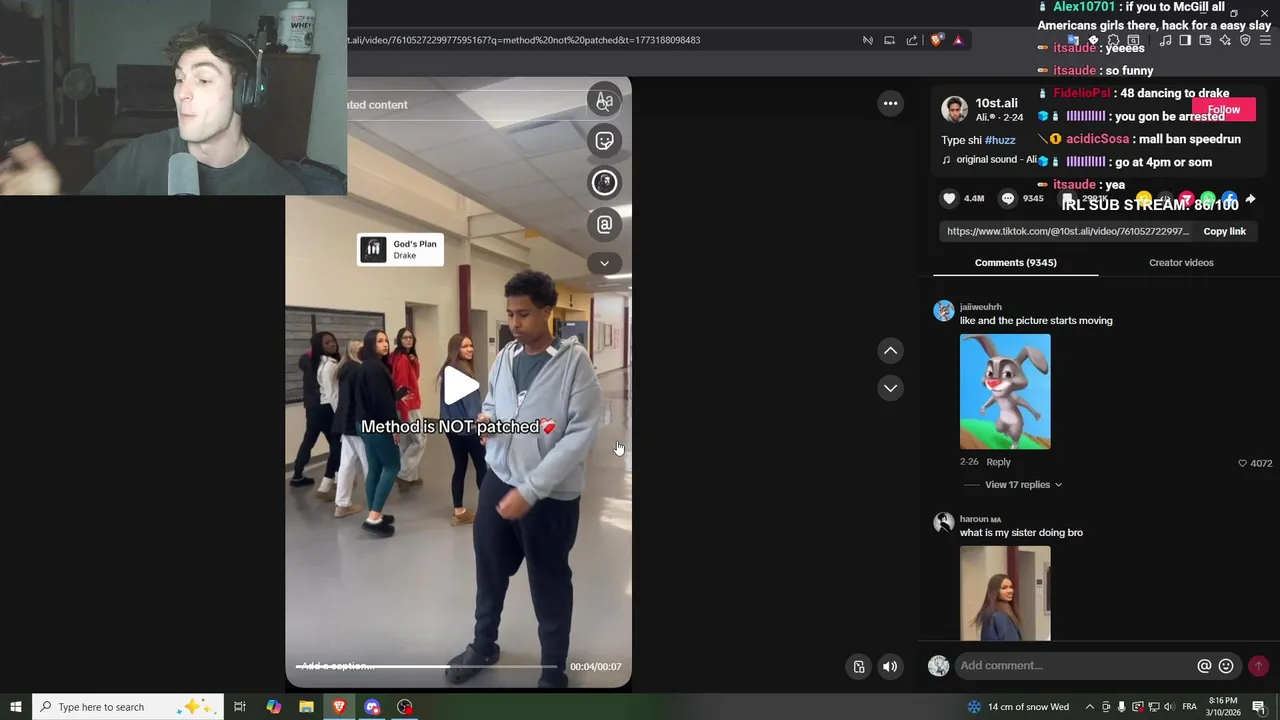Screen dimensions: 1280x720
Task: Focus the Add comment field
Action: click(x=1075, y=666)
